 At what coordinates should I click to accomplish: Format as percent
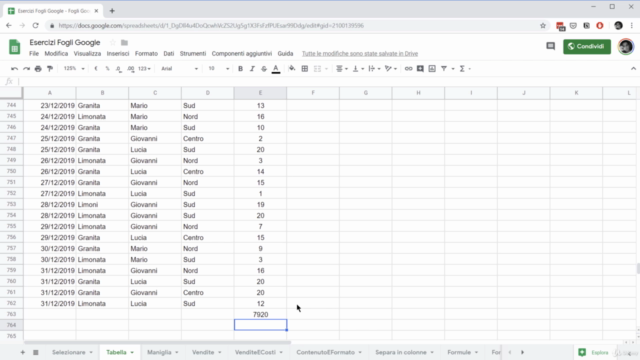tap(107, 69)
